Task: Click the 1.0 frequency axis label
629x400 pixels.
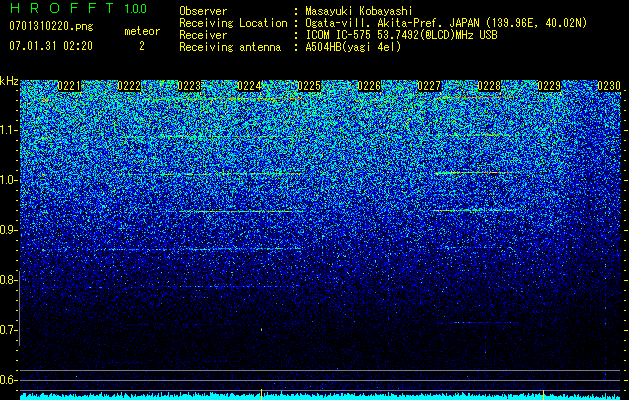Action: (8, 180)
